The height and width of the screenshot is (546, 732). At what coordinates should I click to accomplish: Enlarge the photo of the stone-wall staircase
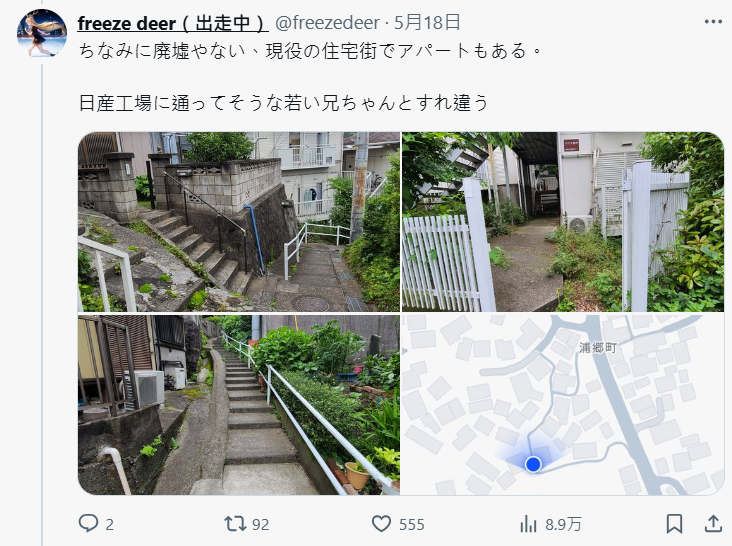tap(239, 222)
